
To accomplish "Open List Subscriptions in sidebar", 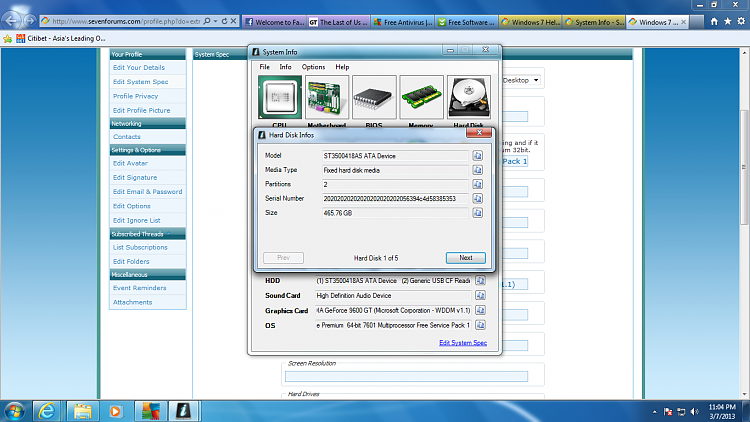I will (140, 247).
